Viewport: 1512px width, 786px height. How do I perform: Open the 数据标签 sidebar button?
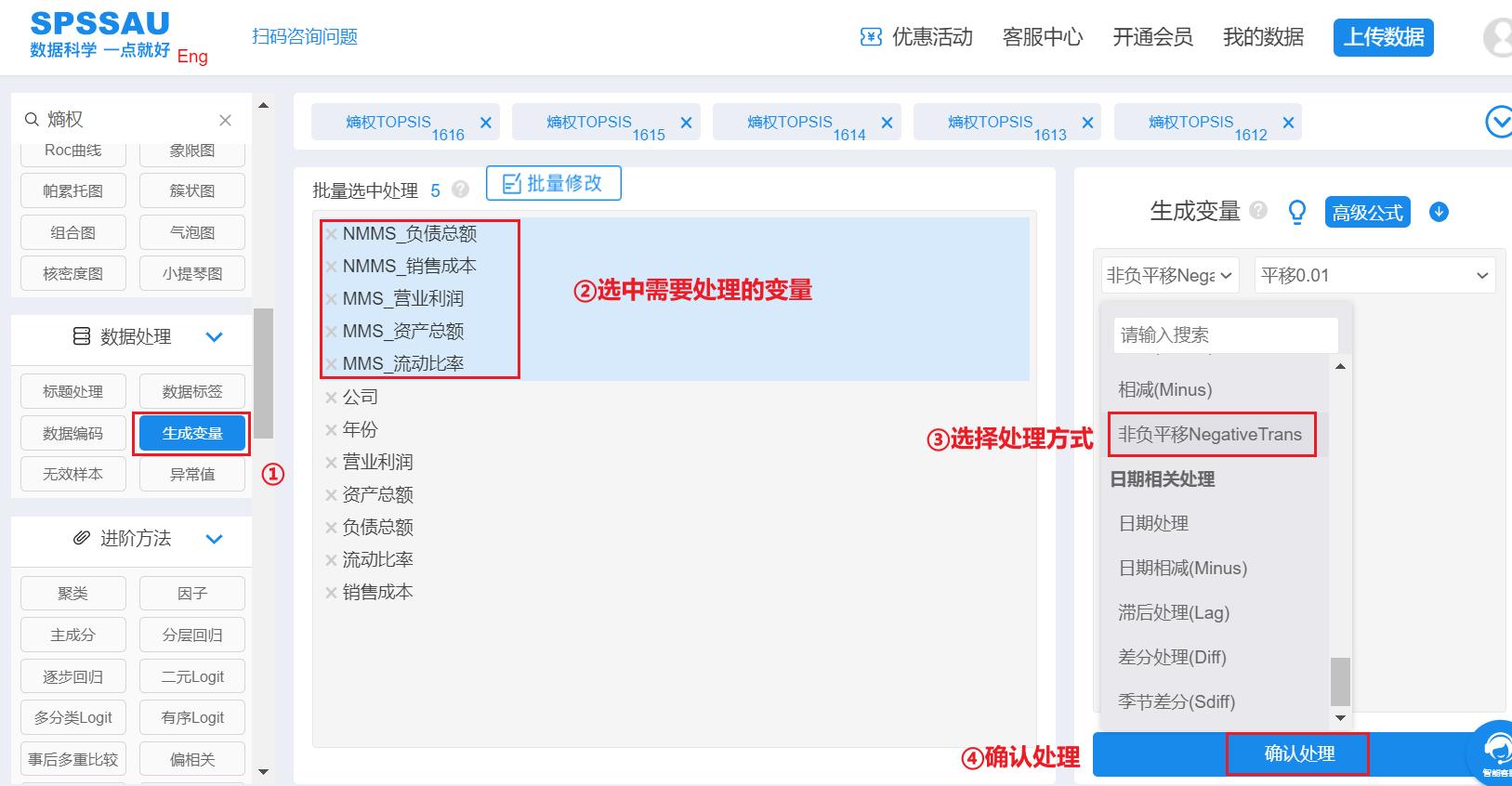click(192, 391)
